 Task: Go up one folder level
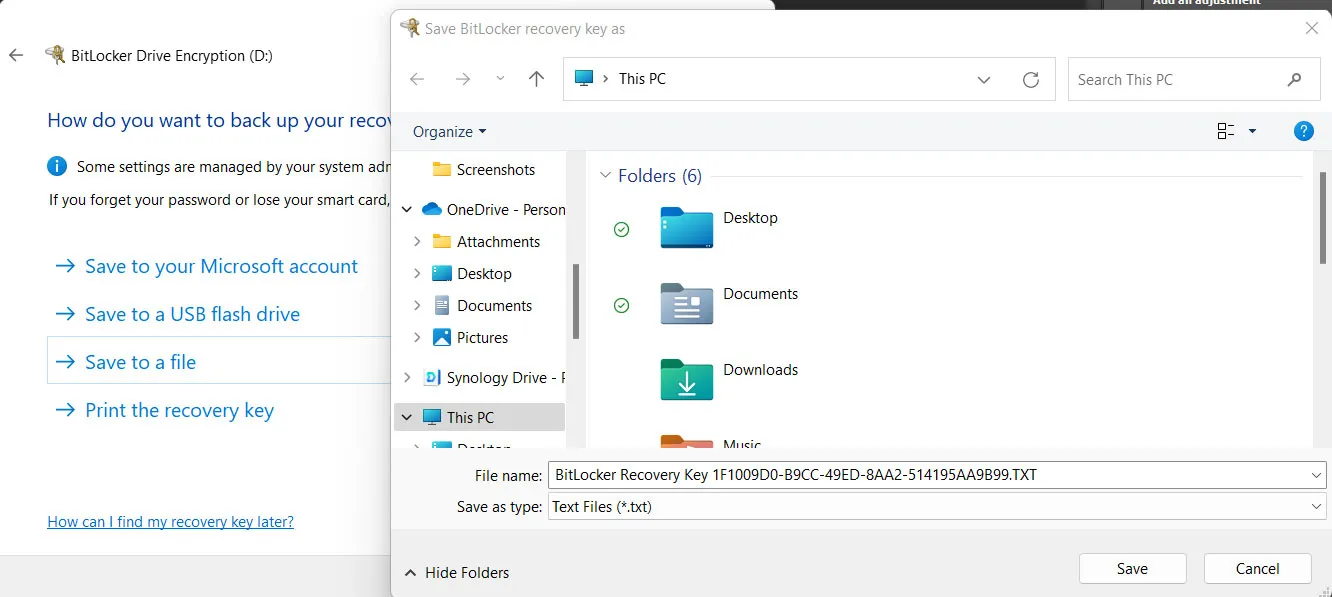[537, 79]
